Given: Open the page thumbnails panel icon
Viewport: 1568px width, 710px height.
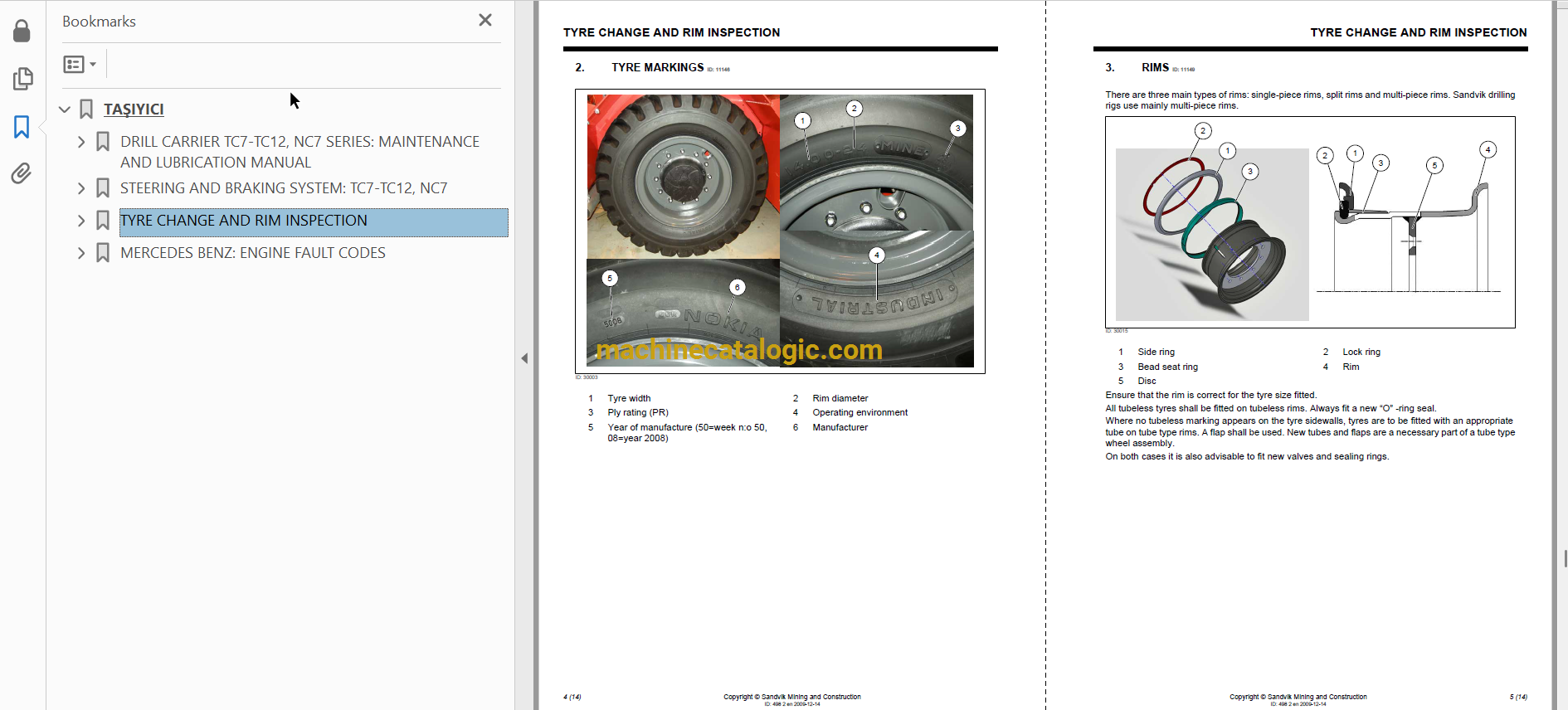Looking at the screenshot, I should (x=22, y=79).
